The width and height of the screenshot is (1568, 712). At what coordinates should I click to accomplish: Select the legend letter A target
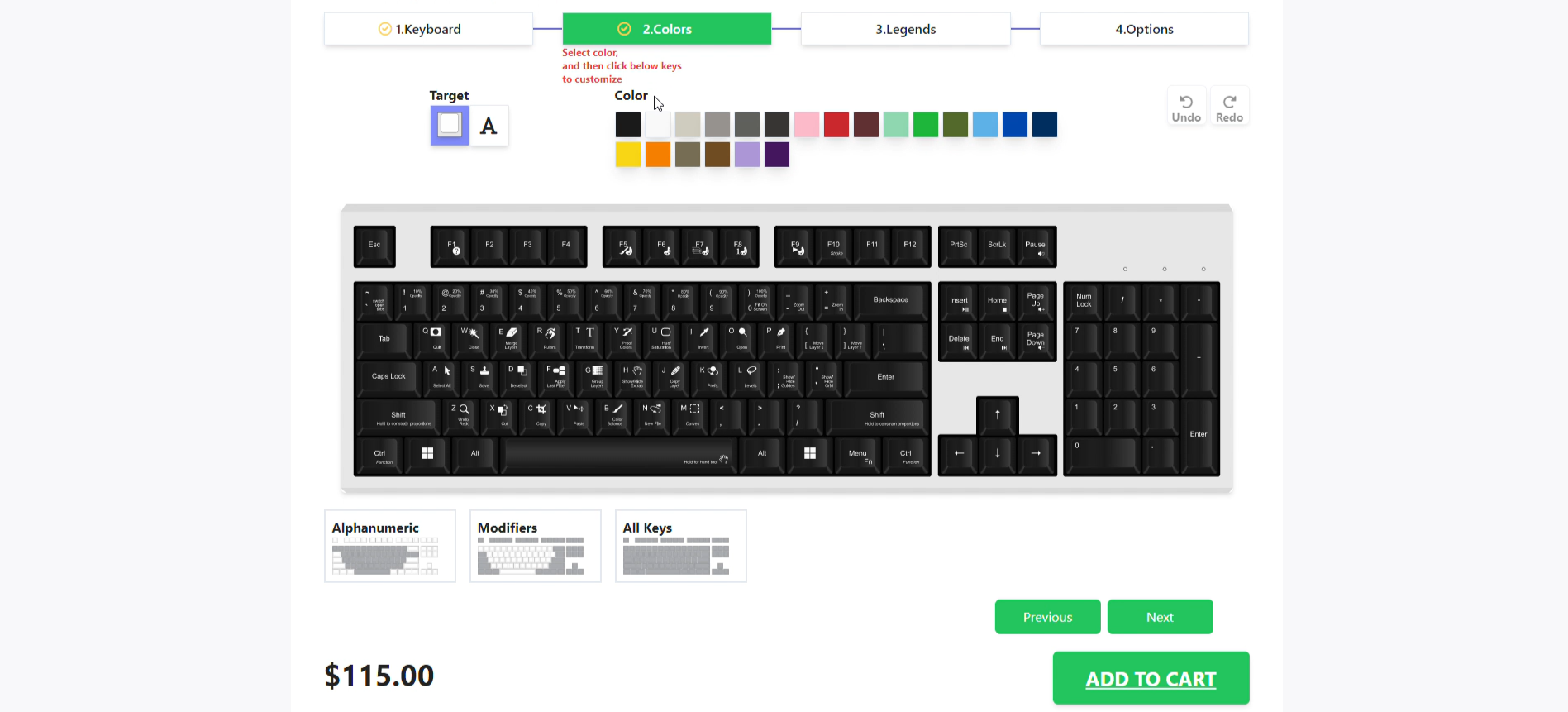pos(489,126)
